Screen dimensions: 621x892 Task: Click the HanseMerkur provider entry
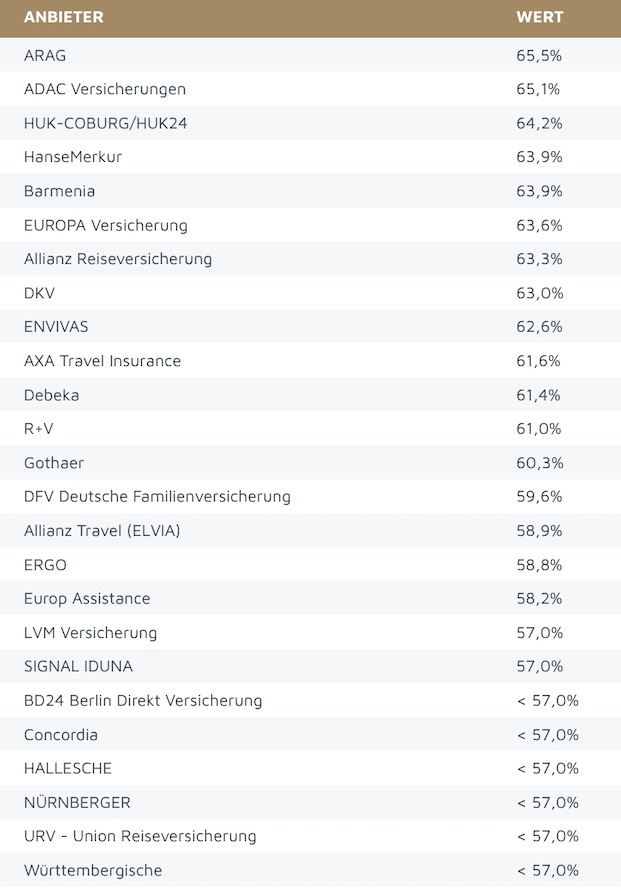[73, 157]
